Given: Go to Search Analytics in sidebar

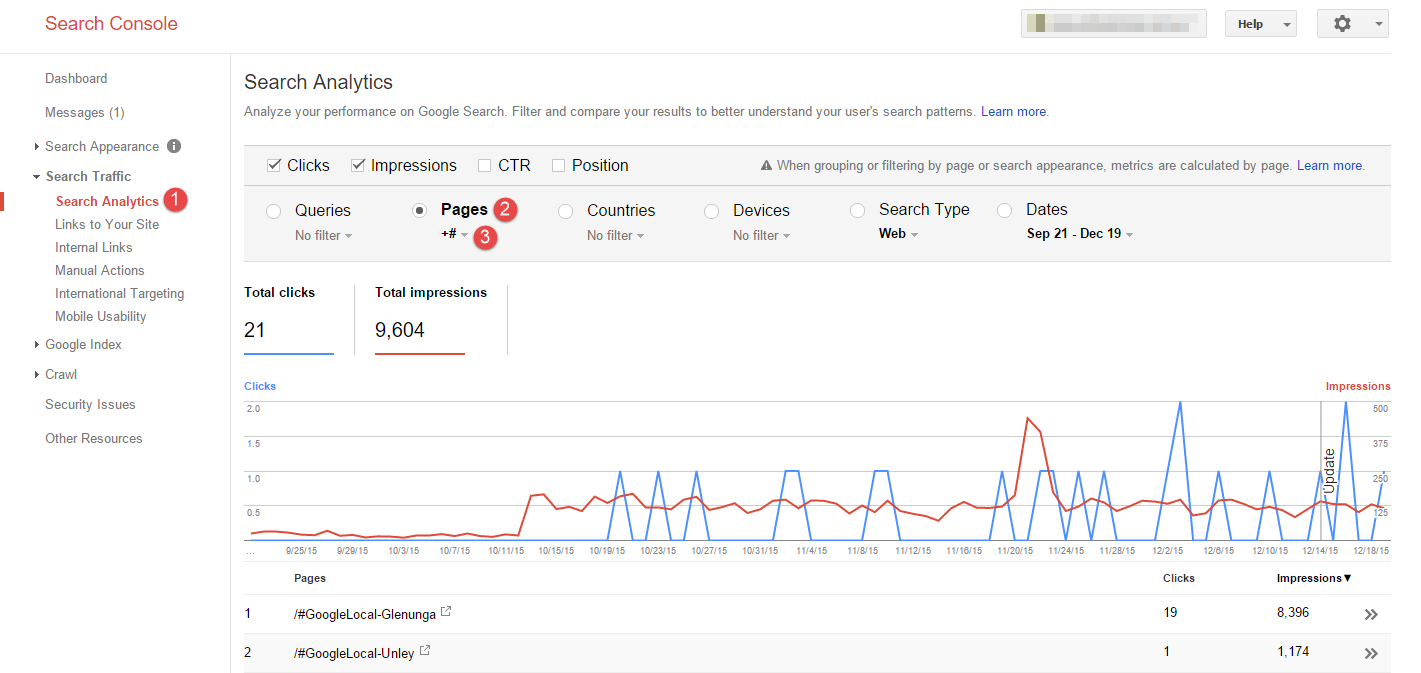Looking at the screenshot, I should [x=107, y=201].
